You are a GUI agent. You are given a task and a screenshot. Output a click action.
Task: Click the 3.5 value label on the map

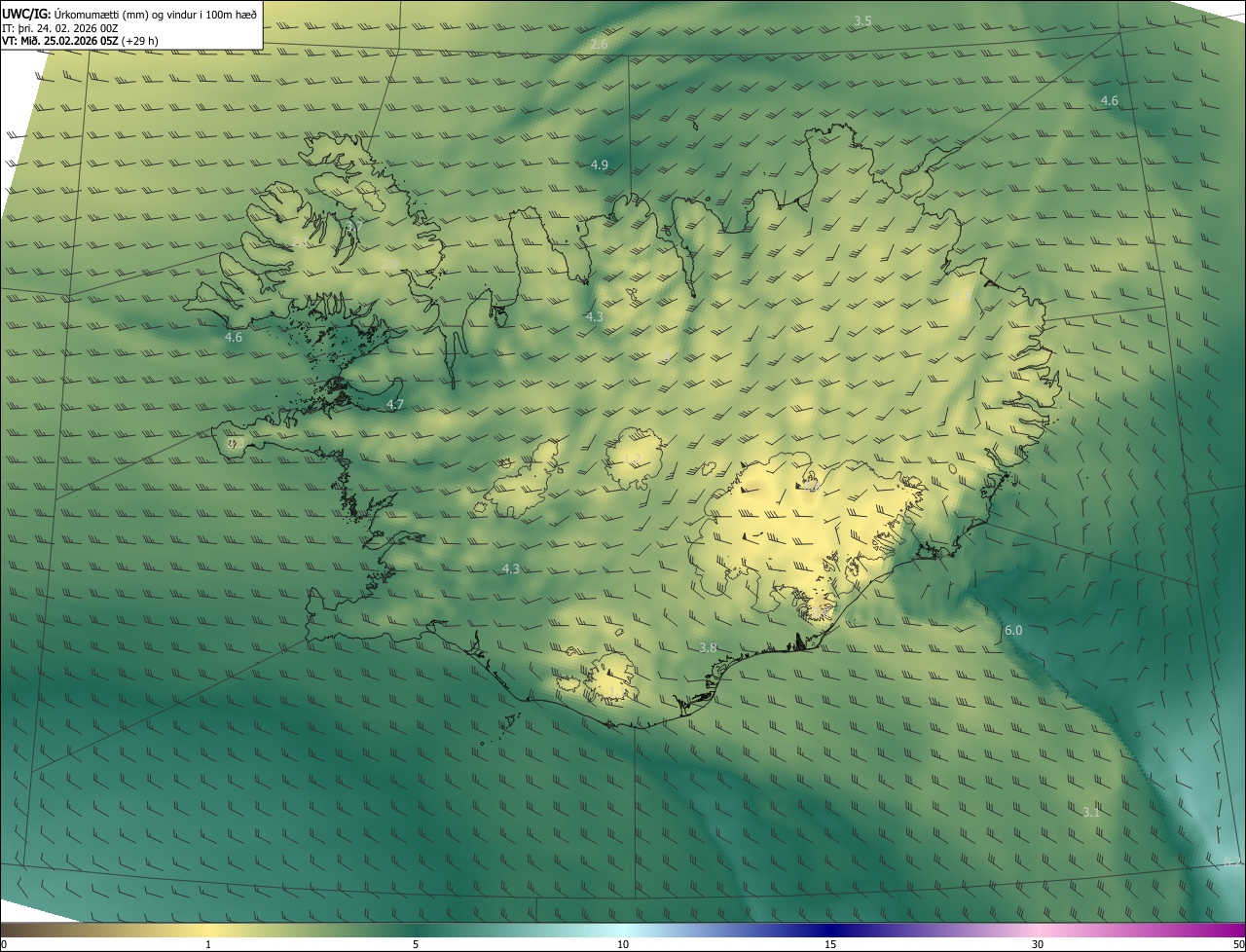(x=862, y=20)
